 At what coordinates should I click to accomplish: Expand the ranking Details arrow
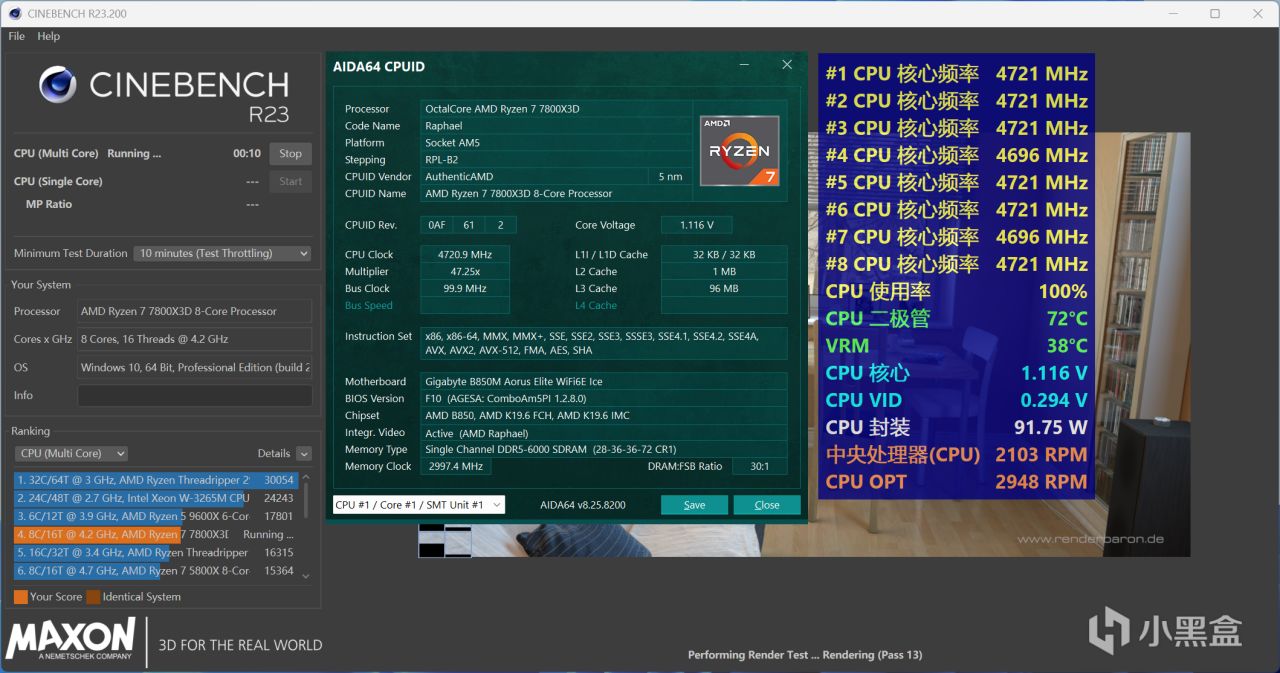point(304,454)
